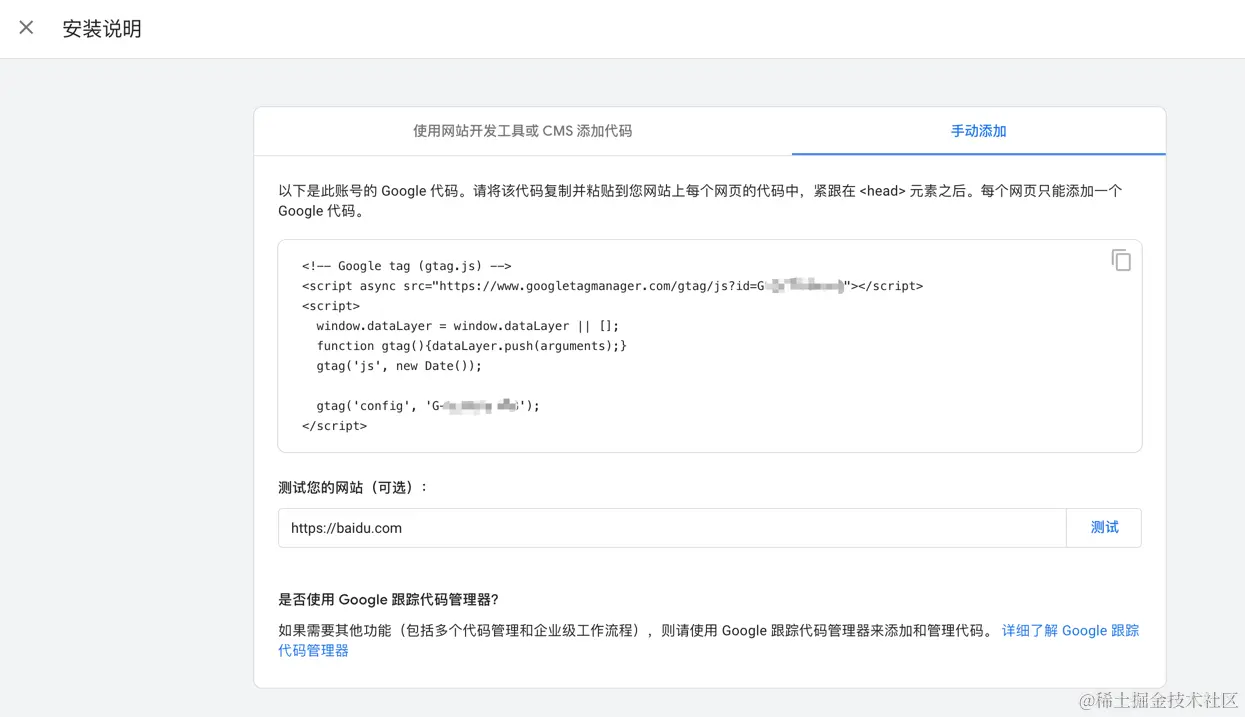Click the Google tag (gtag.js) comment line

click(x=406, y=266)
